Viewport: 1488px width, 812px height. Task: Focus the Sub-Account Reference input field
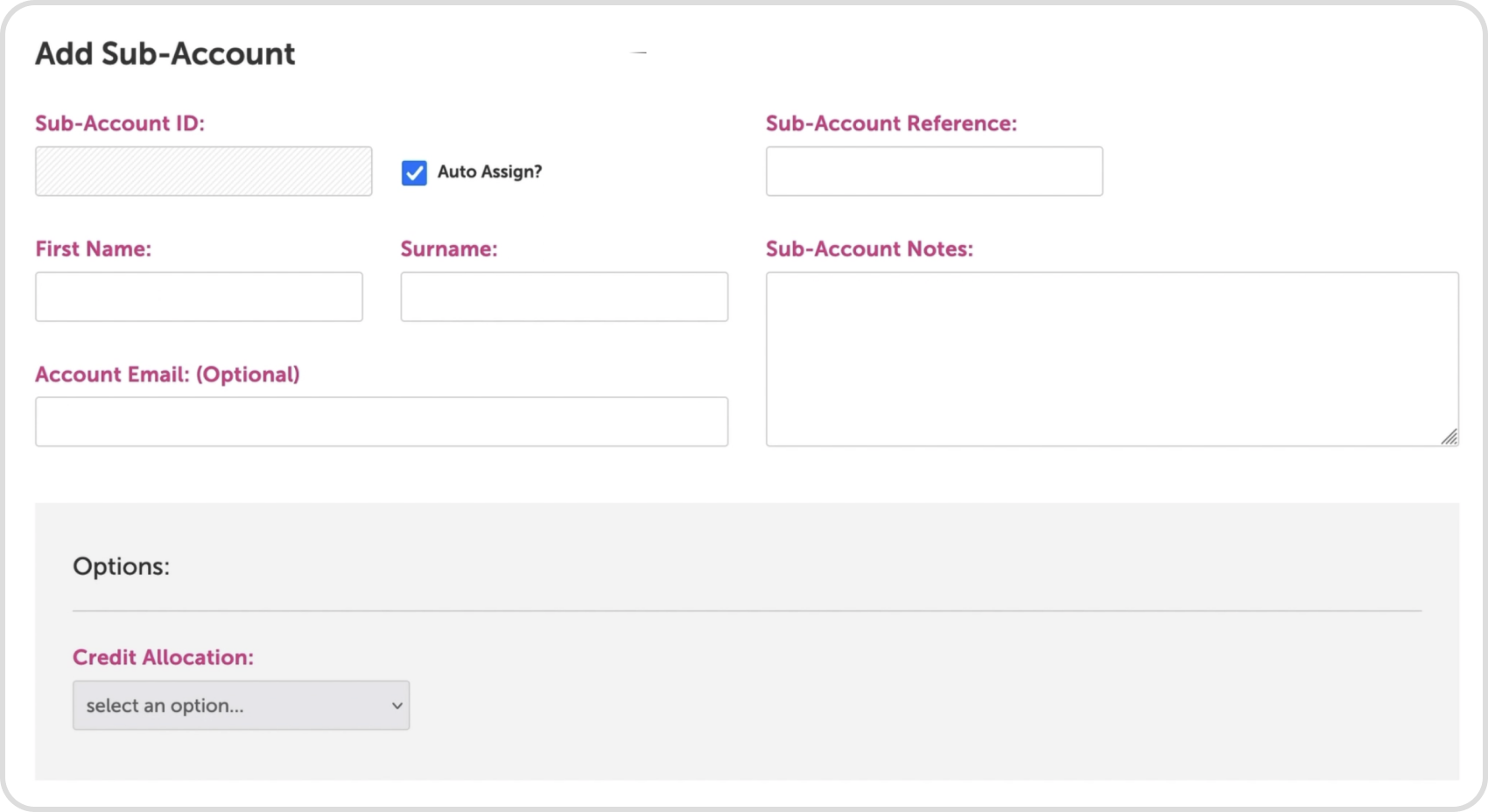(934, 171)
